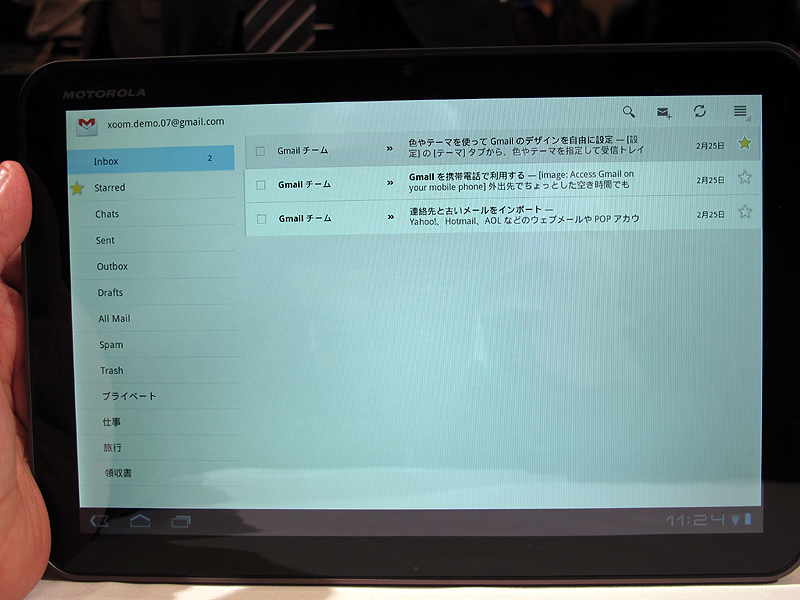This screenshot has height=600, width=800.
Task: Tap the xoom.demo.07@gmail.com account name
Action: [x=165, y=122]
